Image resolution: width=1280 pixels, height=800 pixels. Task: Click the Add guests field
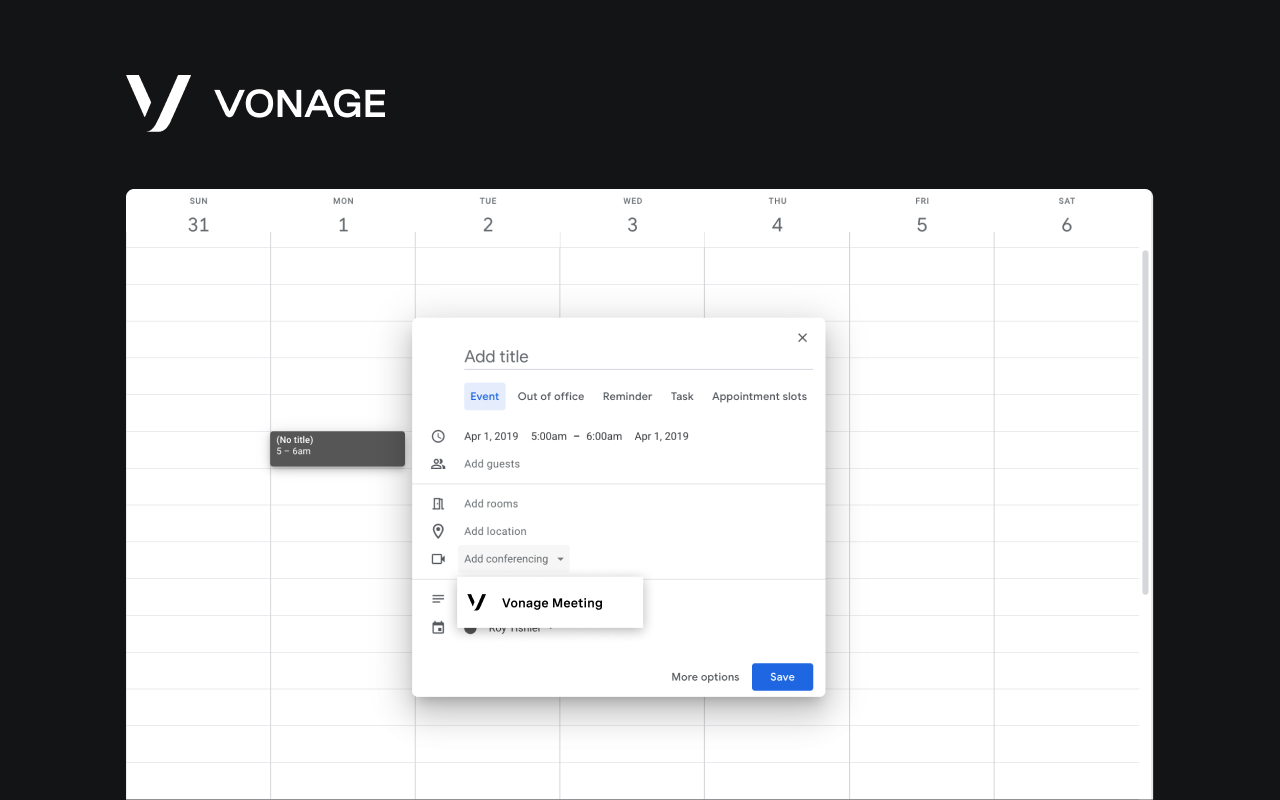click(x=492, y=464)
